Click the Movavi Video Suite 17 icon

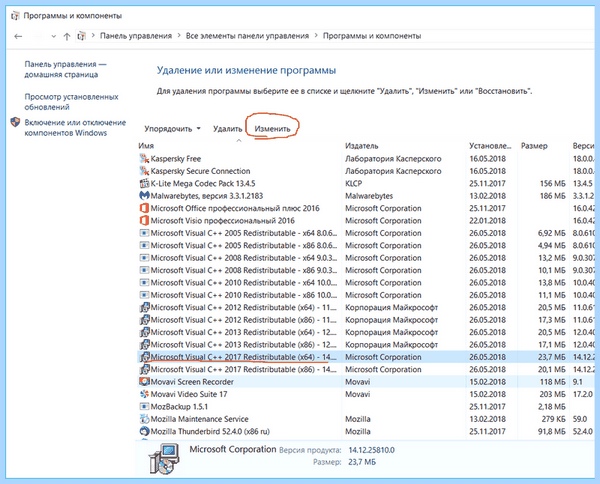144,394
